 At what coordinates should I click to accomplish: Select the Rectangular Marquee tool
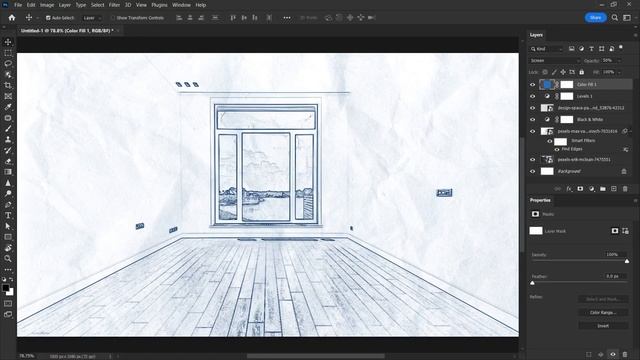8,53
